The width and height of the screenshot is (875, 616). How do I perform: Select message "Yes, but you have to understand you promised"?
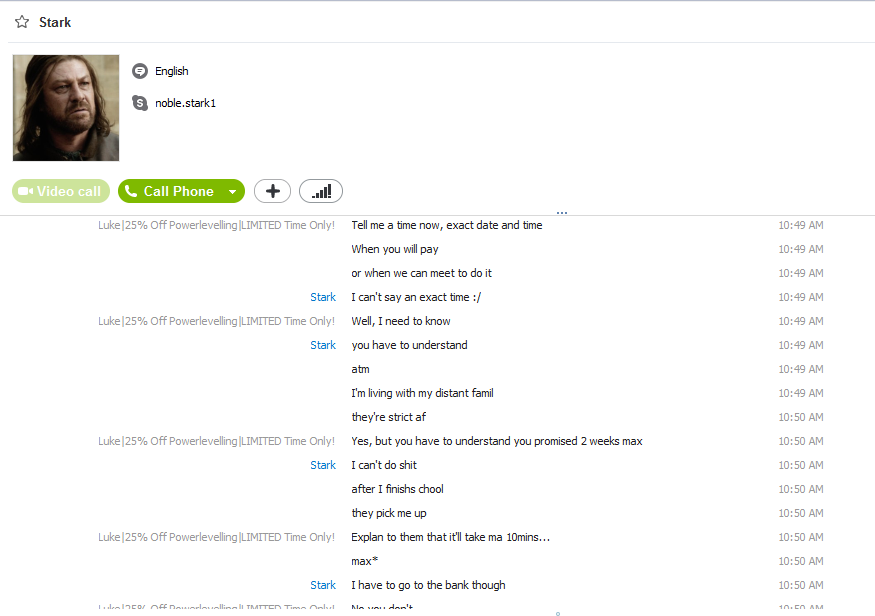(x=497, y=441)
